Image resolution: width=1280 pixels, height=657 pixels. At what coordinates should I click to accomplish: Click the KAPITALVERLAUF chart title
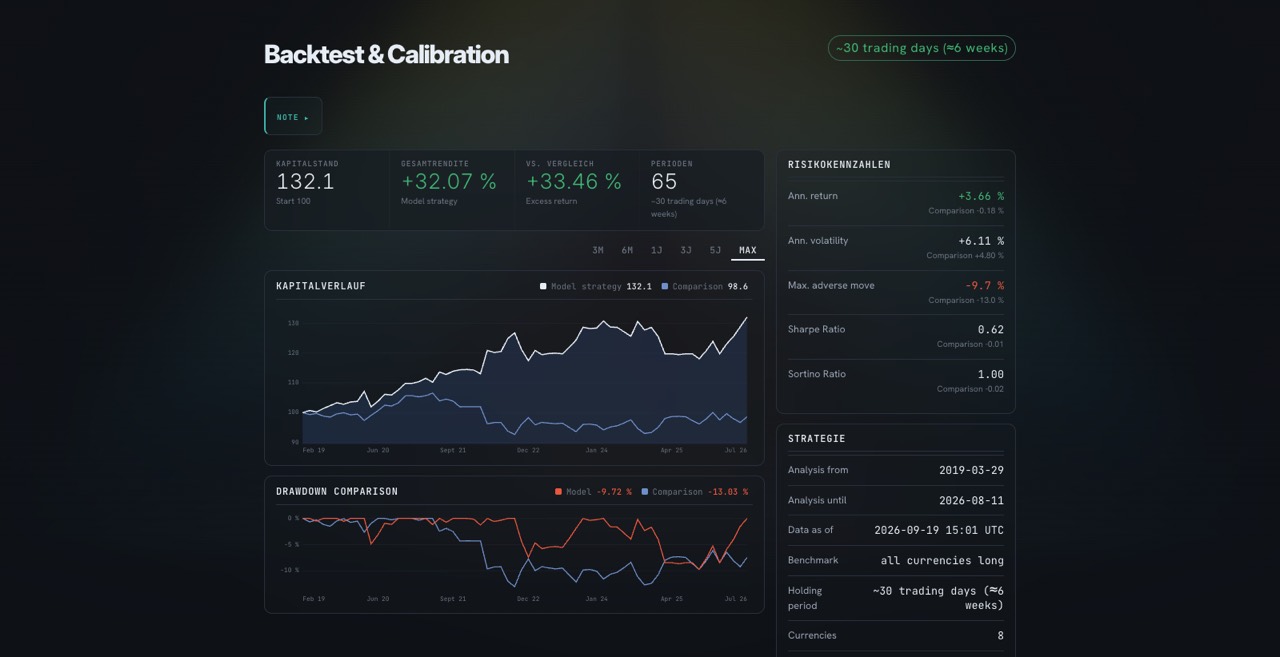321,286
